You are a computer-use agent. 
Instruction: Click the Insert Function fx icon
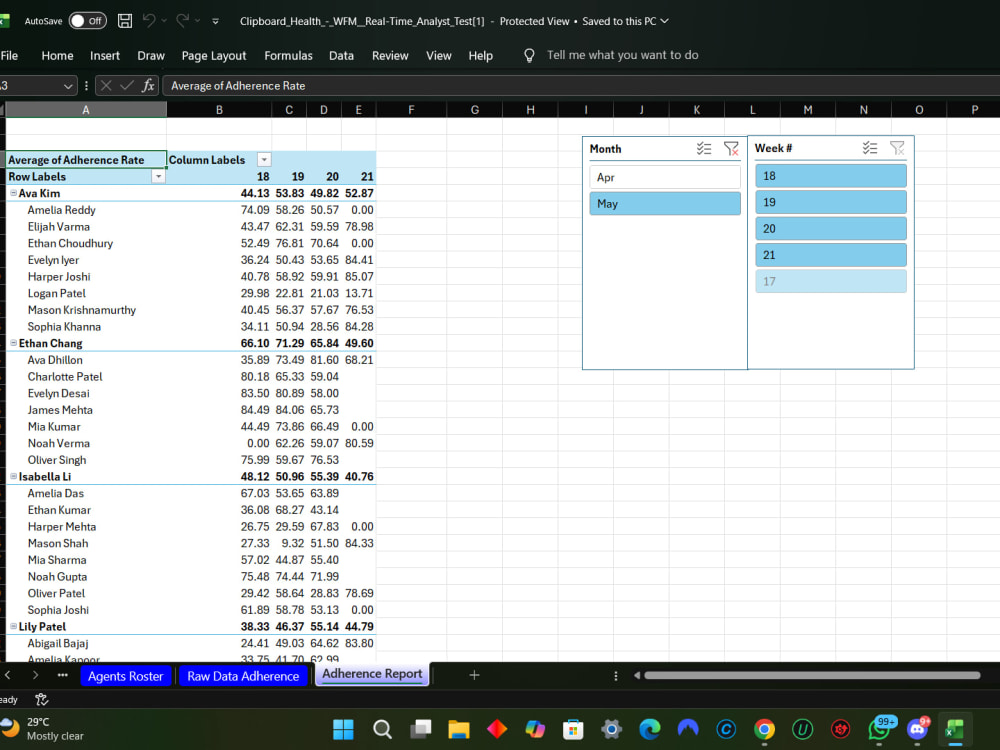[148, 85]
